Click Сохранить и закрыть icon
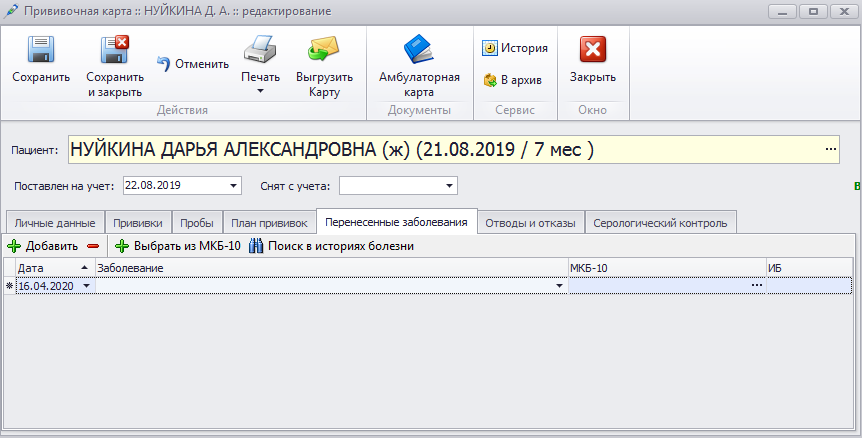 pos(114,52)
